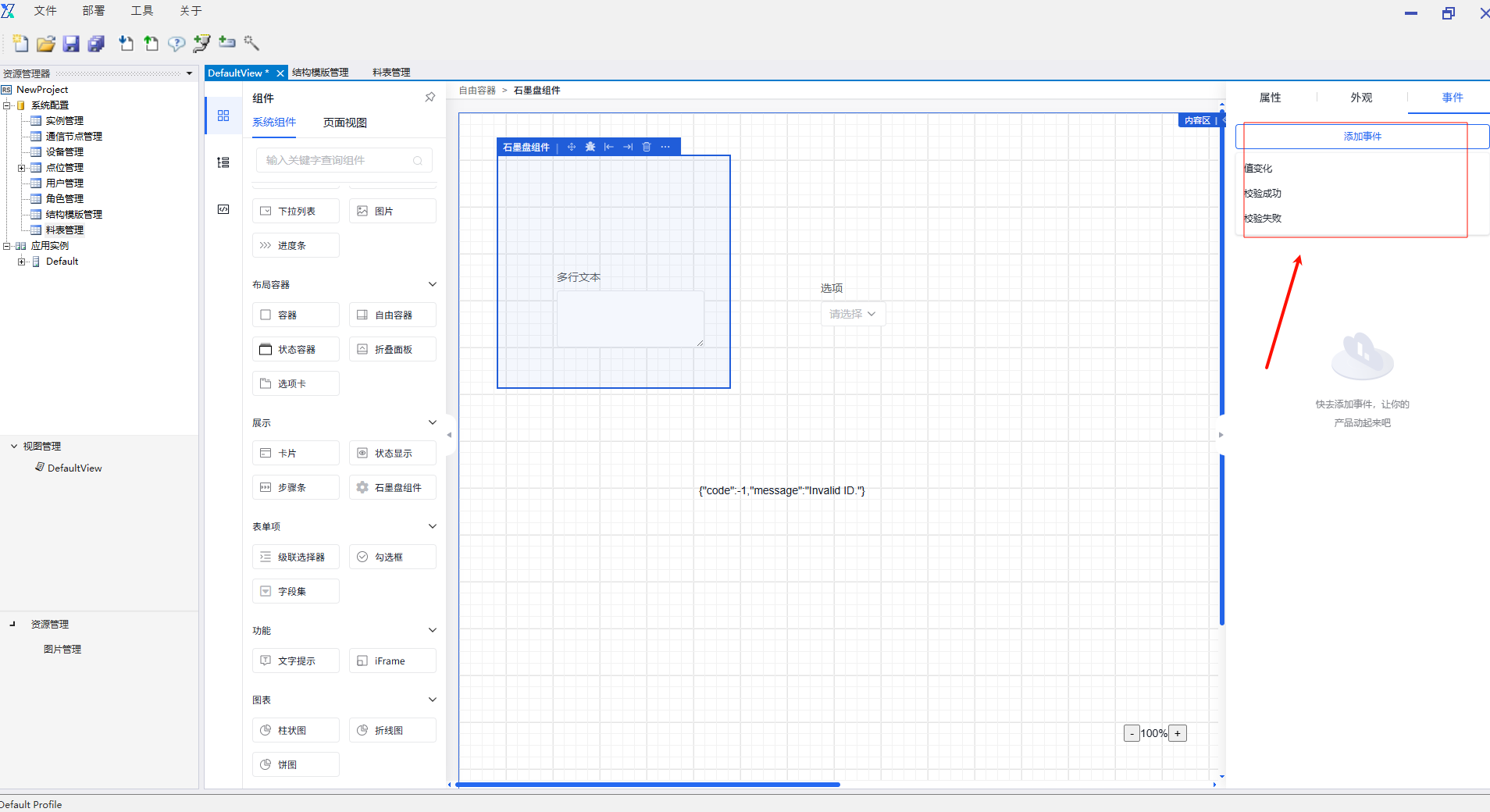The image size is (1490, 812).
Task: Click the import (blue down arrow) toolbar icon
Action: (126, 44)
